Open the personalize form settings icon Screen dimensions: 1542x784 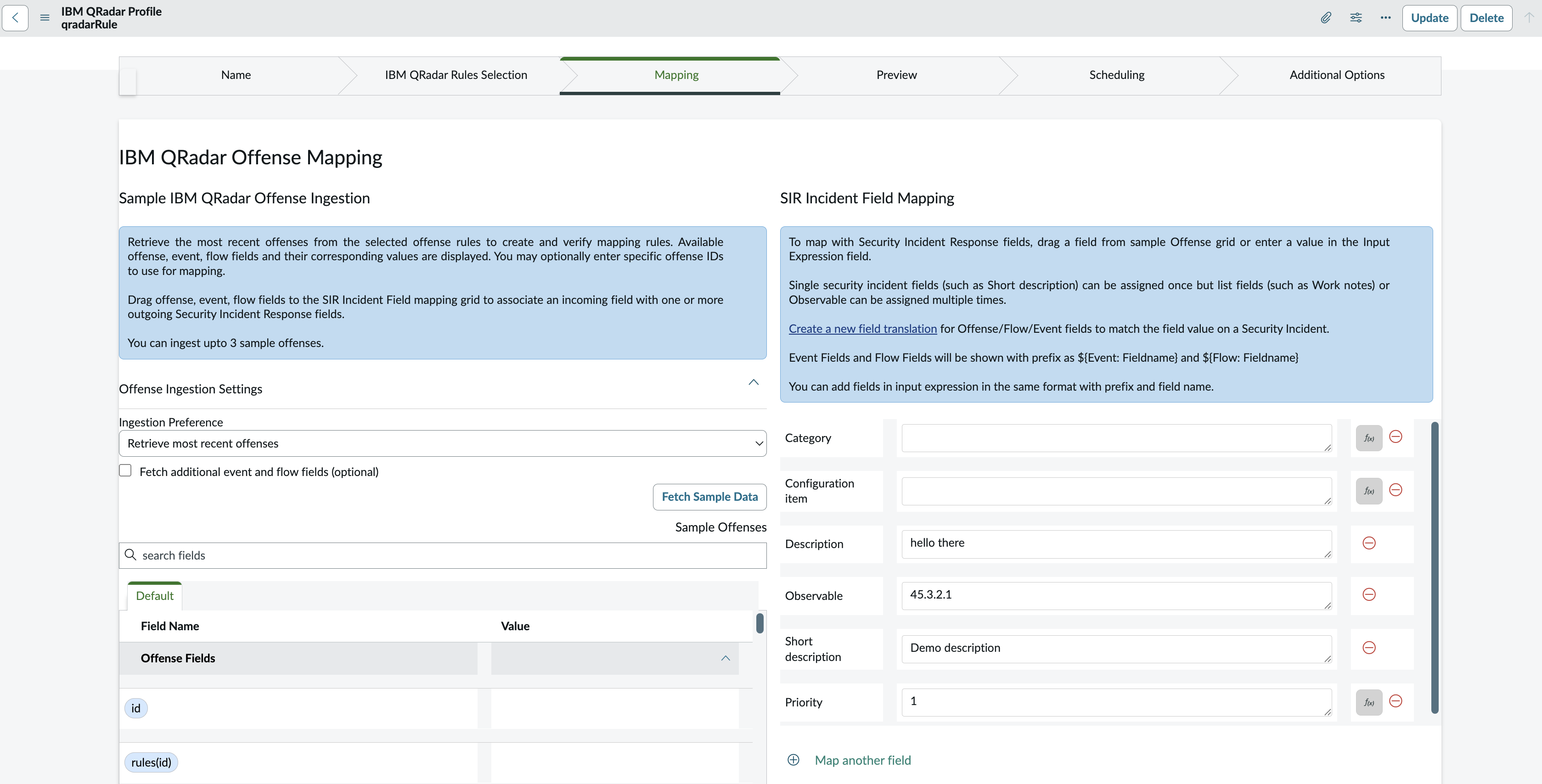click(x=1356, y=18)
